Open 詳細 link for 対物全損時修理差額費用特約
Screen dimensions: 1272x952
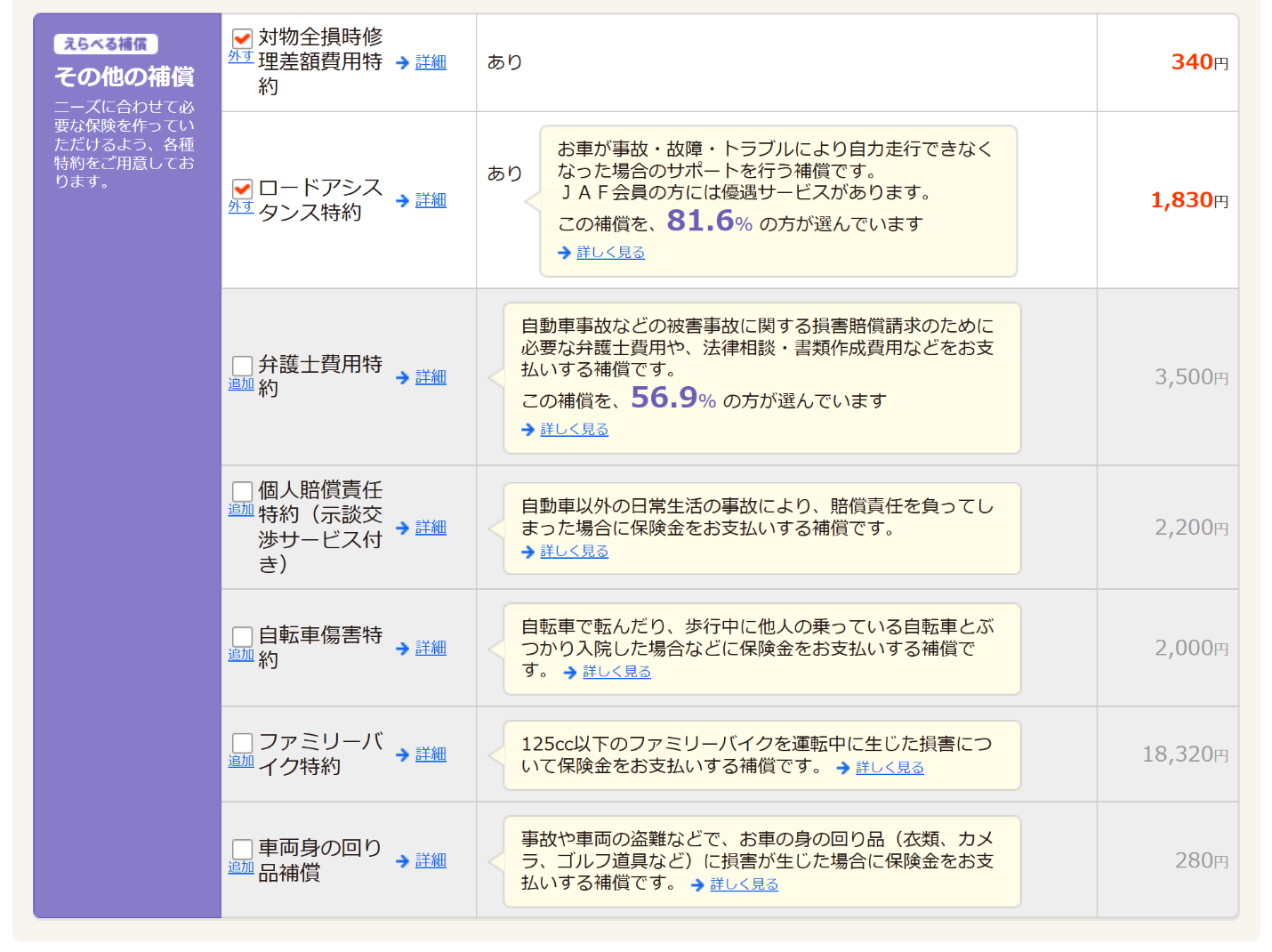point(431,62)
